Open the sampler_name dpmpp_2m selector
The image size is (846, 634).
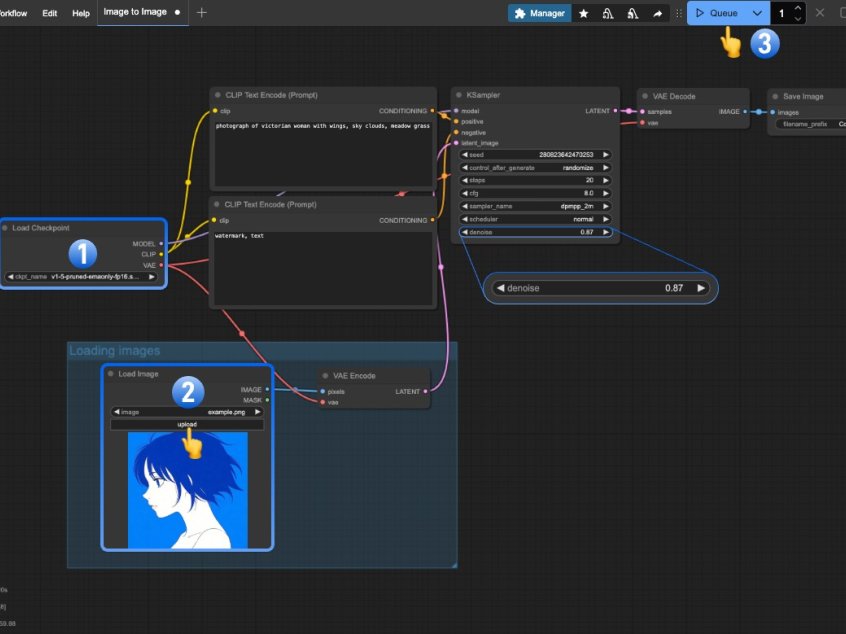[x=535, y=206]
